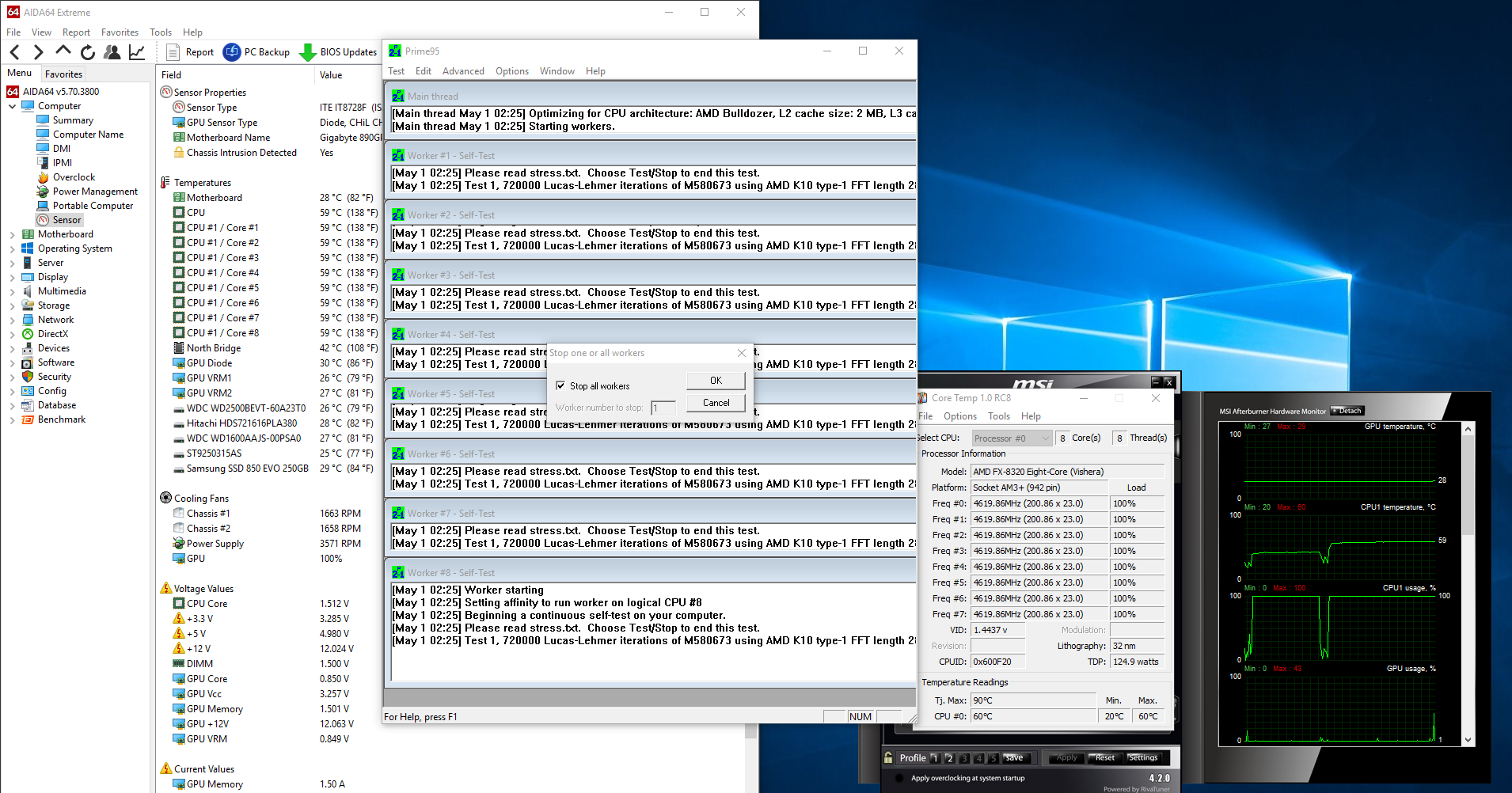
Task: Select Security in the AIDA64 tree
Action: [x=55, y=377]
